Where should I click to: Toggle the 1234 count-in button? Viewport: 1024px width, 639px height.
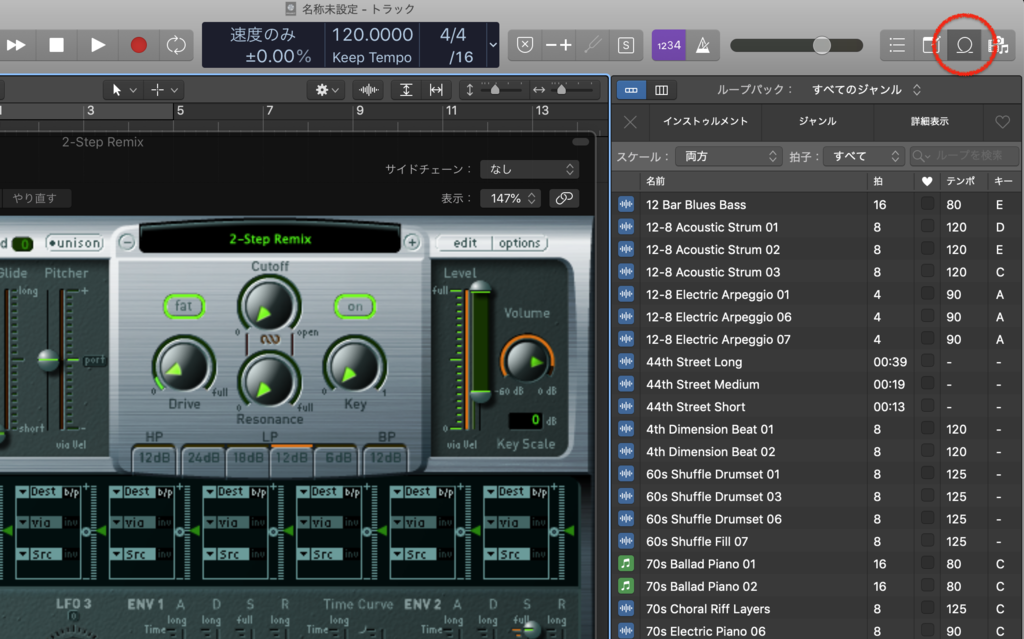pyautogui.click(x=669, y=45)
